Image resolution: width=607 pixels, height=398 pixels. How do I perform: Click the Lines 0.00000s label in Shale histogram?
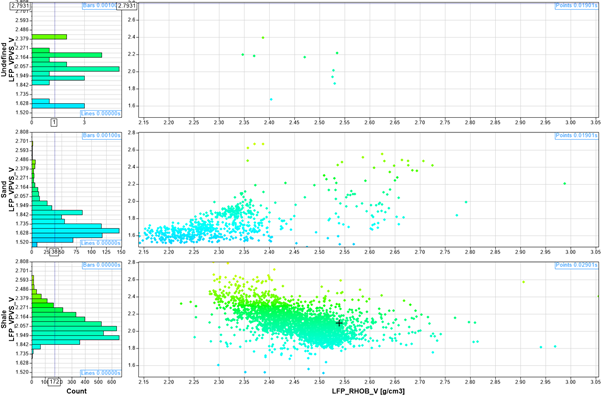[101, 373]
